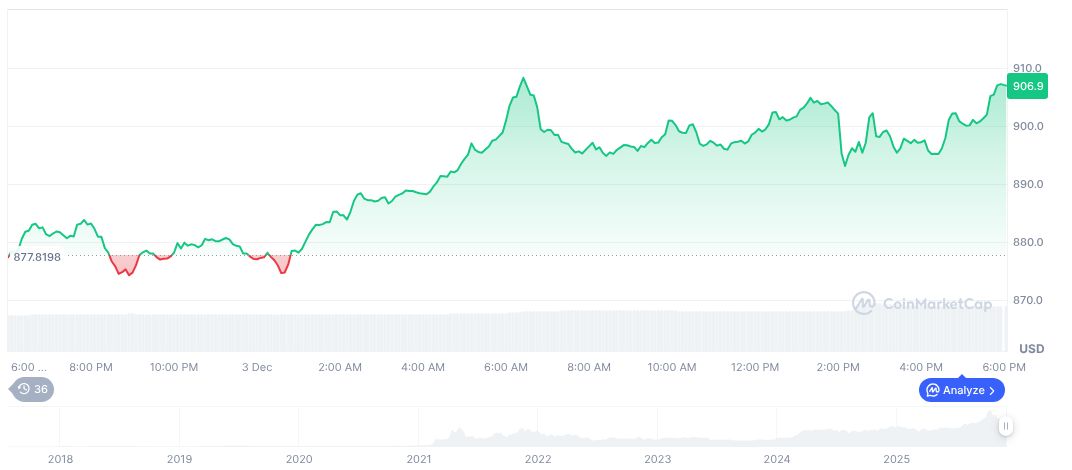Select 2018 on the overview timeline
The image size is (1072, 470).
coord(60,459)
